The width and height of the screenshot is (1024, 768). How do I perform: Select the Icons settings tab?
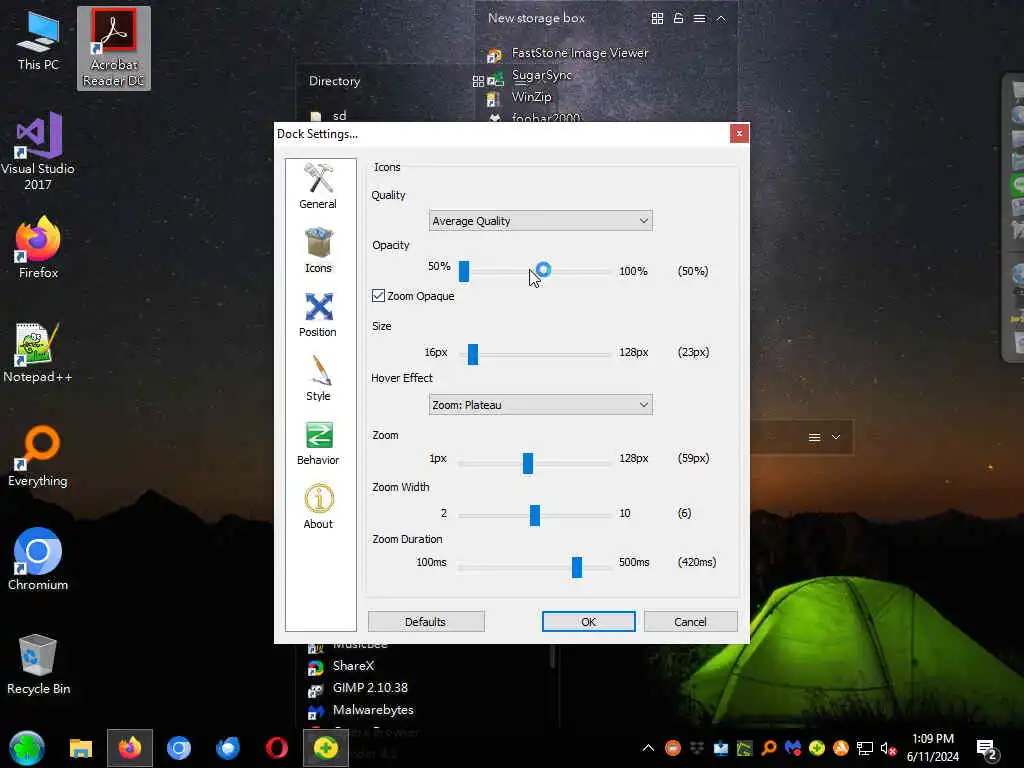pos(318,250)
